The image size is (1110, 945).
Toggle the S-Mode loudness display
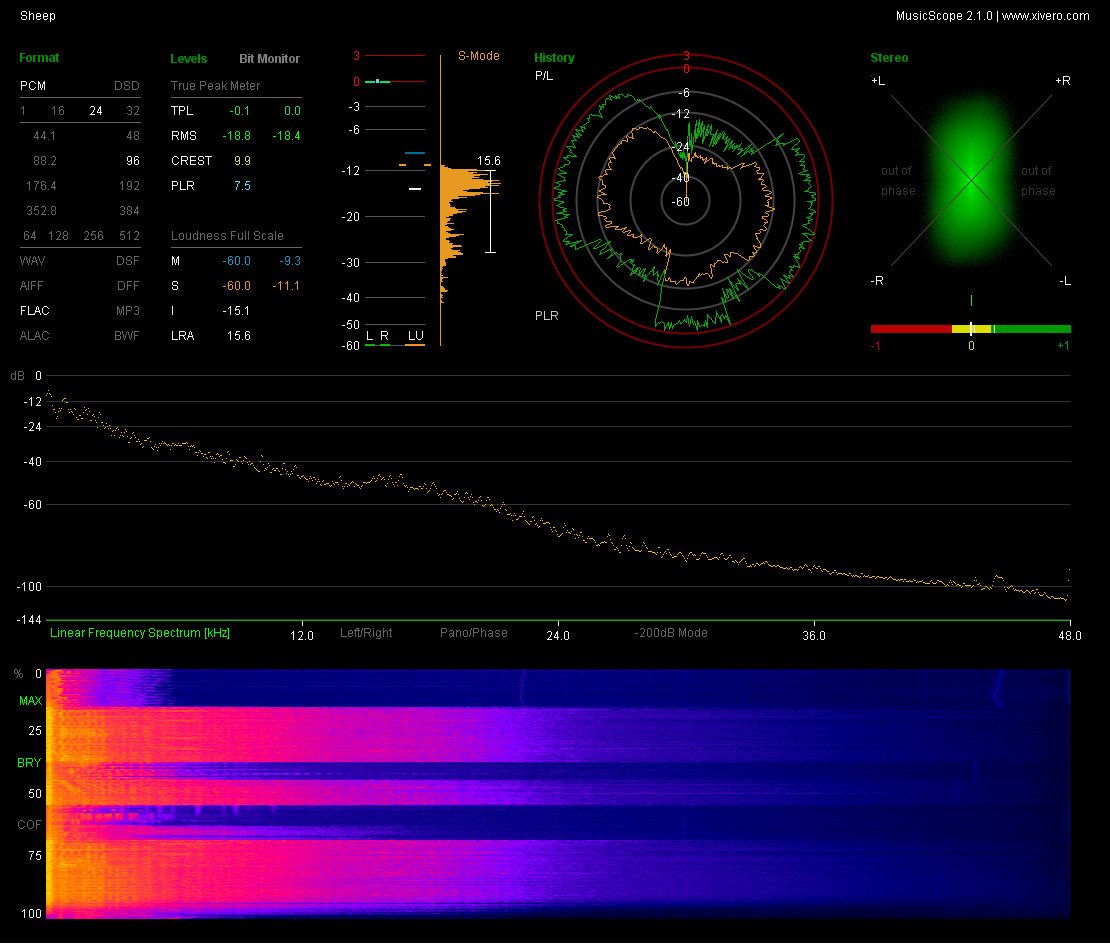(x=479, y=56)
